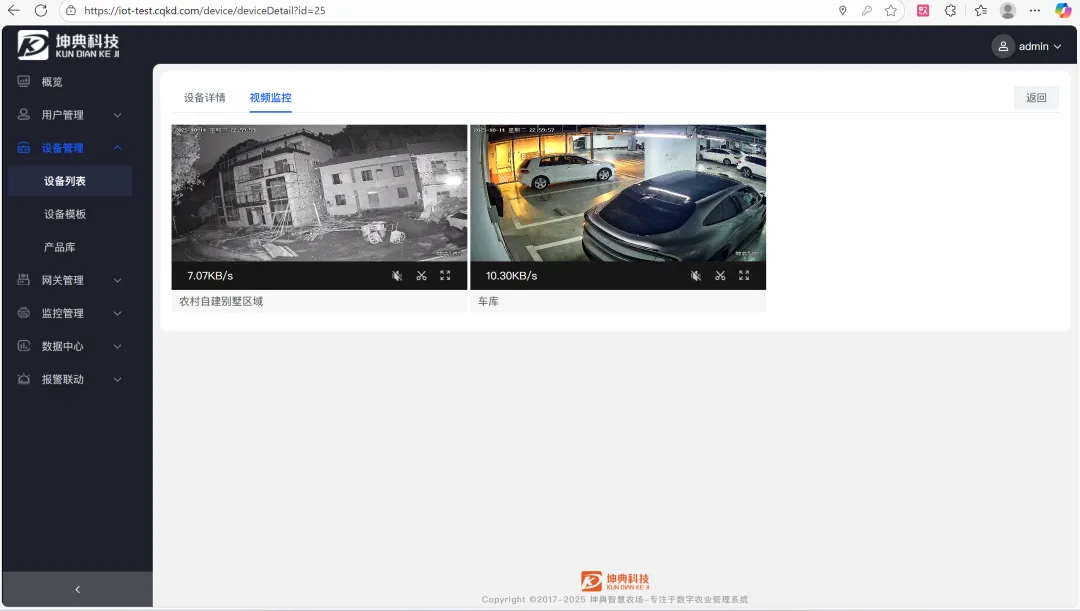This screenshot has height=611, width=1080.
Task: Click the 返回 button
Action: pos(1036,98)
